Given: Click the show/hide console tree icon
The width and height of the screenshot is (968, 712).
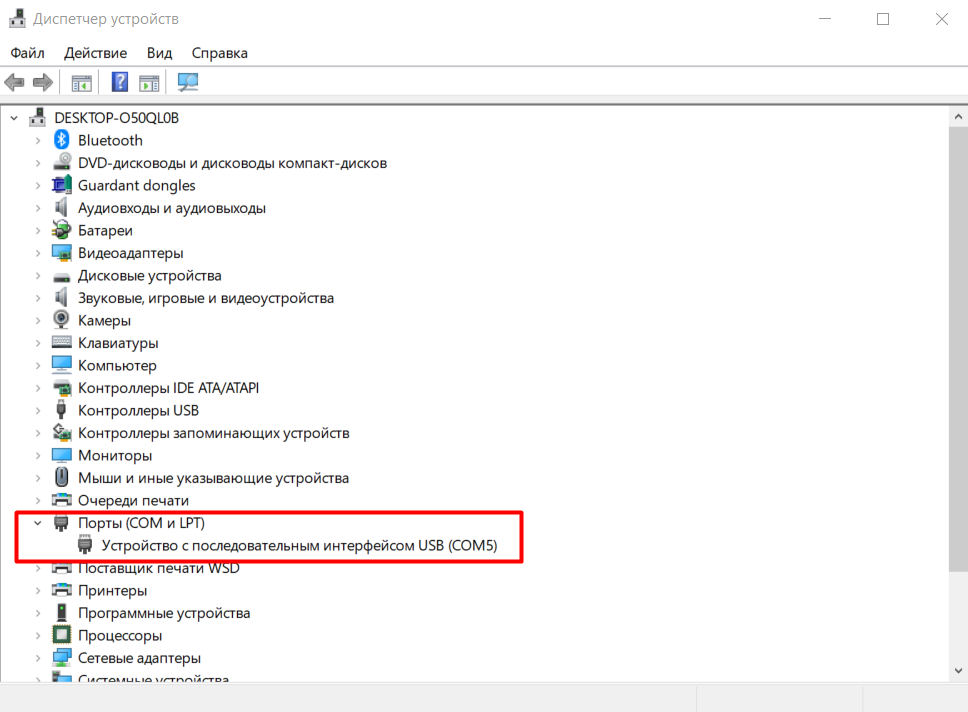Looking at the screenshot, I should (81, 82).
